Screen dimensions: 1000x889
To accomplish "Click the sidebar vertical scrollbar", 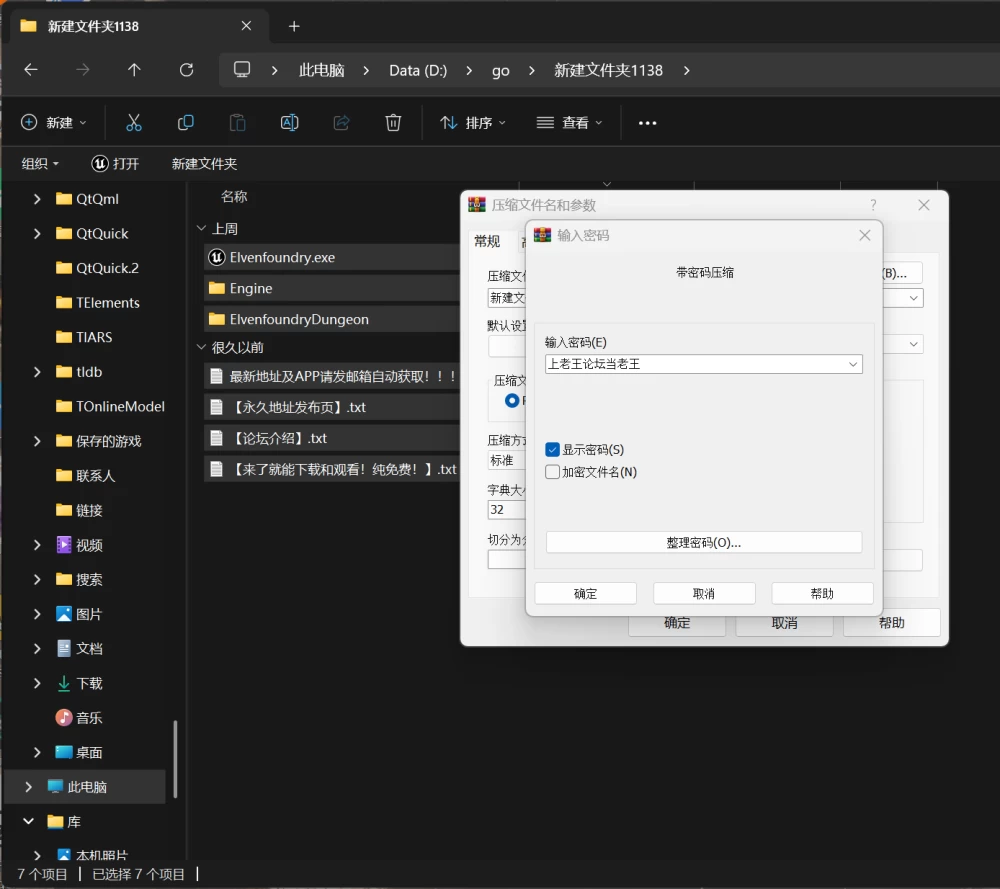I will (175, 759).
